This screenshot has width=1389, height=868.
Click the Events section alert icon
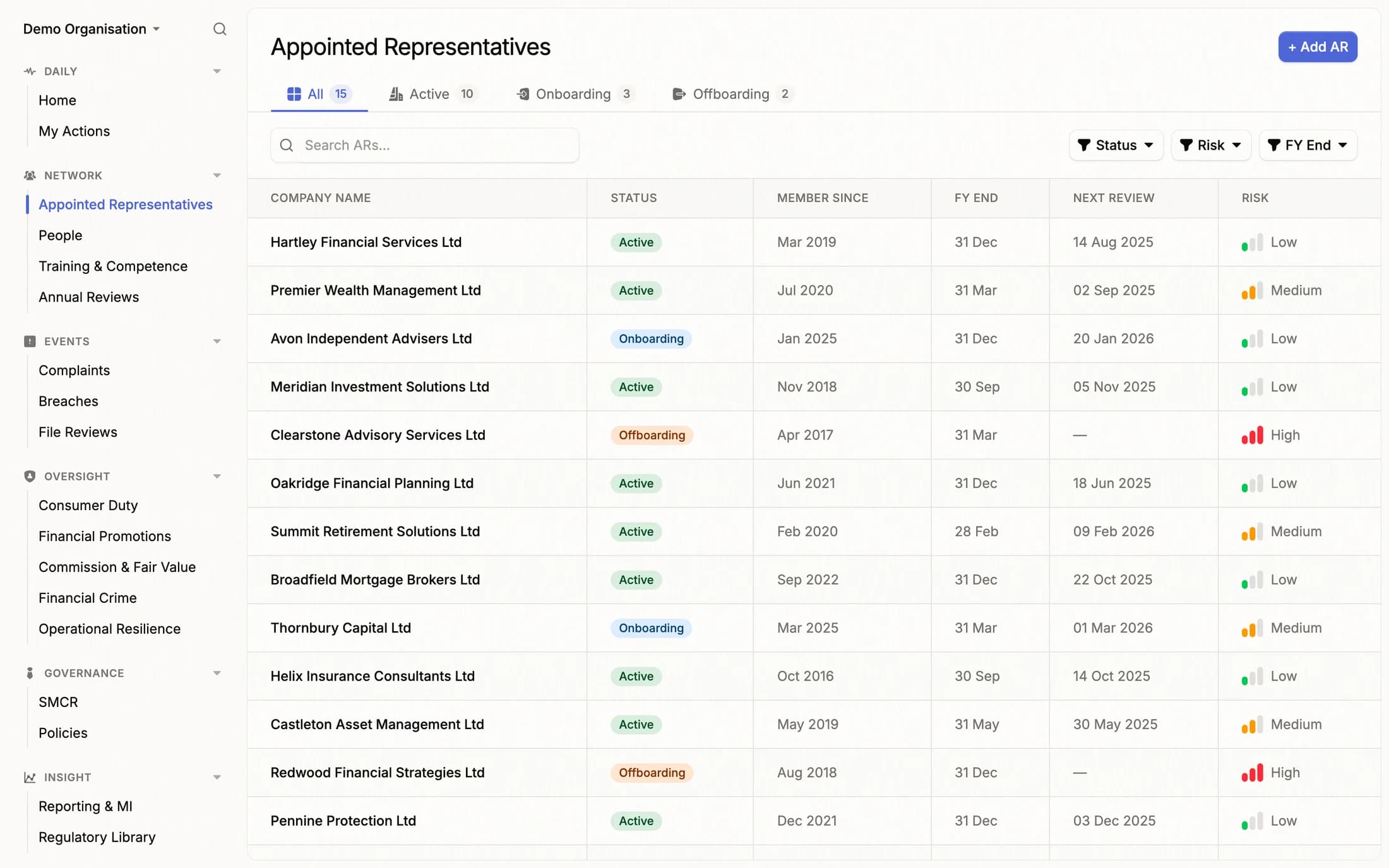(x=30, y=342)
